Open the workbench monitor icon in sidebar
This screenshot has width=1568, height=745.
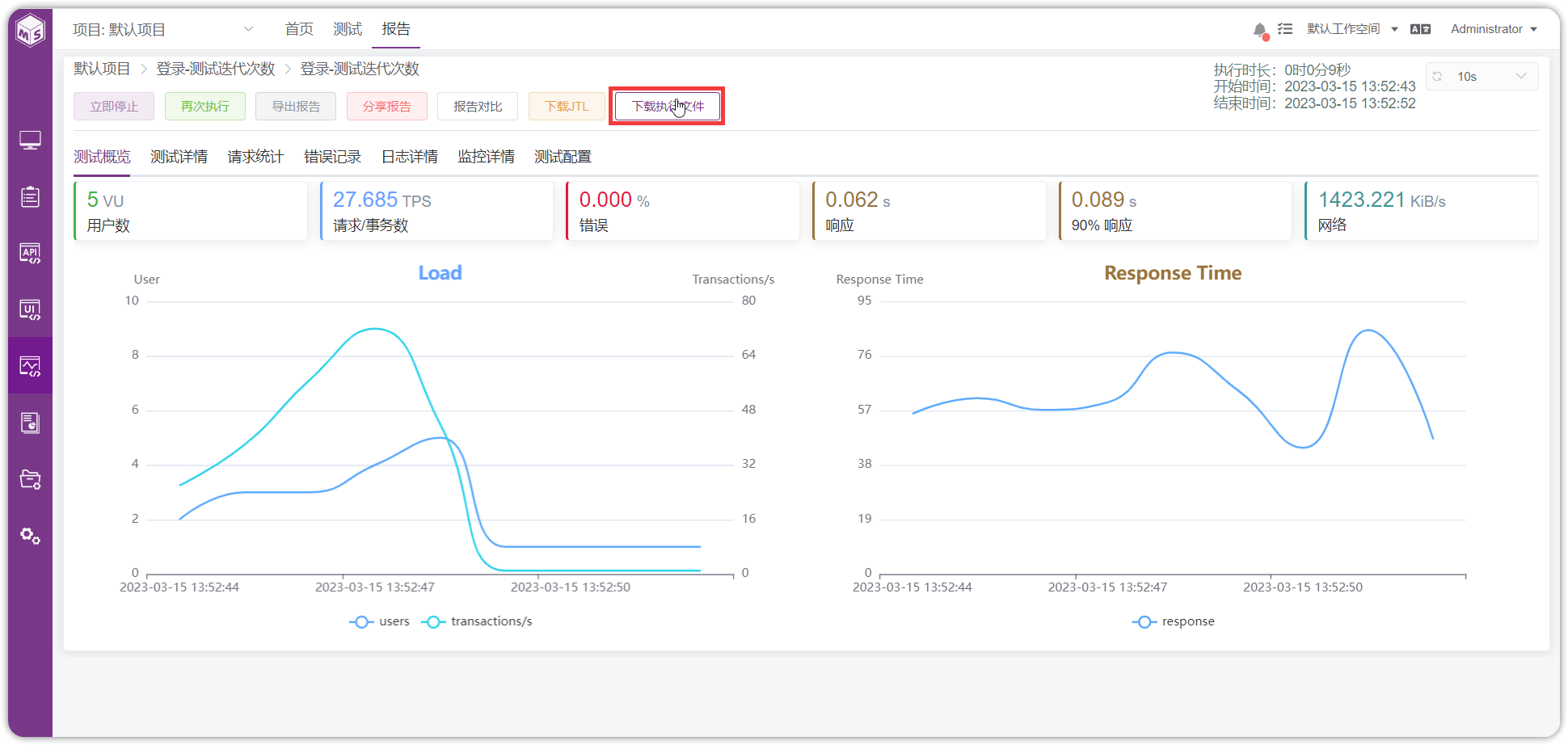(31, 141)
